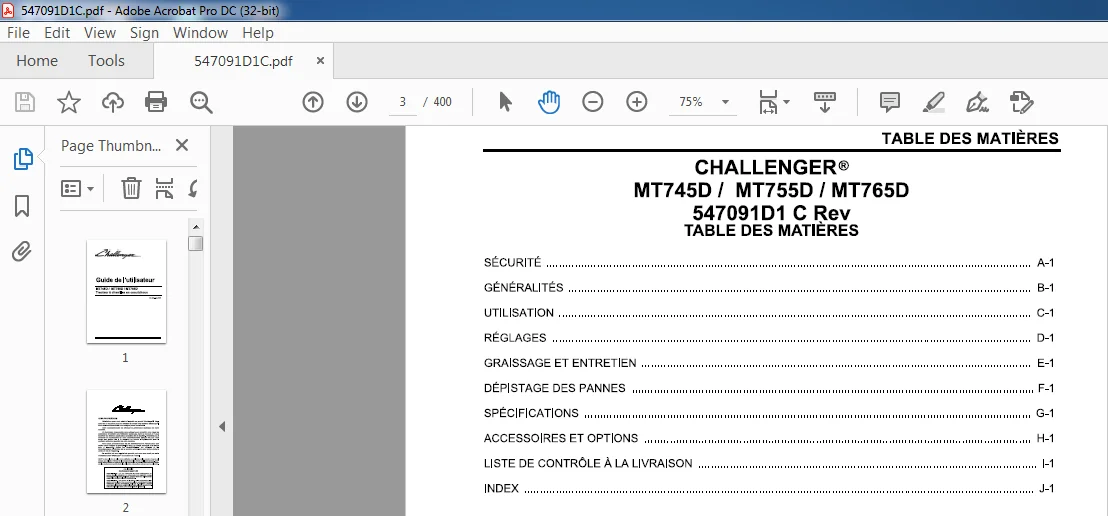Select page 1 thumbnail
Screen dimensions: 1108x516
(x=126, y=291)
